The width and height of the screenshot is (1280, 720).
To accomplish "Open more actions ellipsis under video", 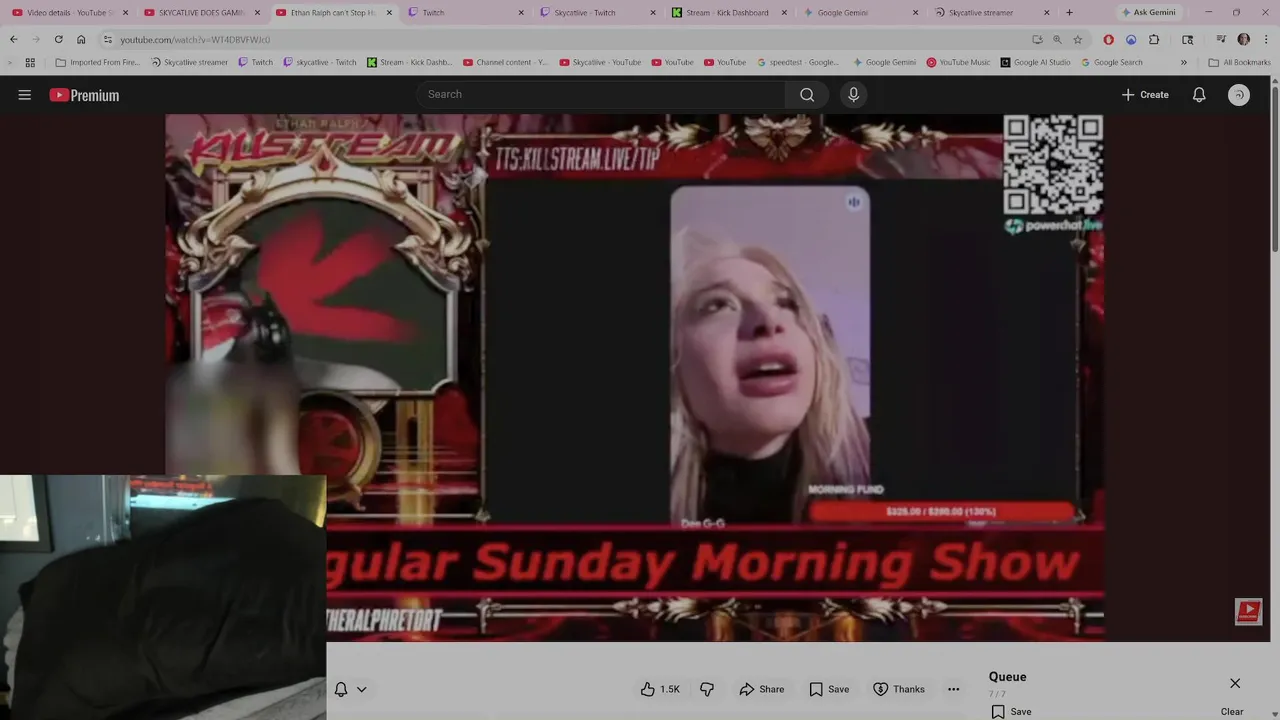I will click(x=953, y=689).
